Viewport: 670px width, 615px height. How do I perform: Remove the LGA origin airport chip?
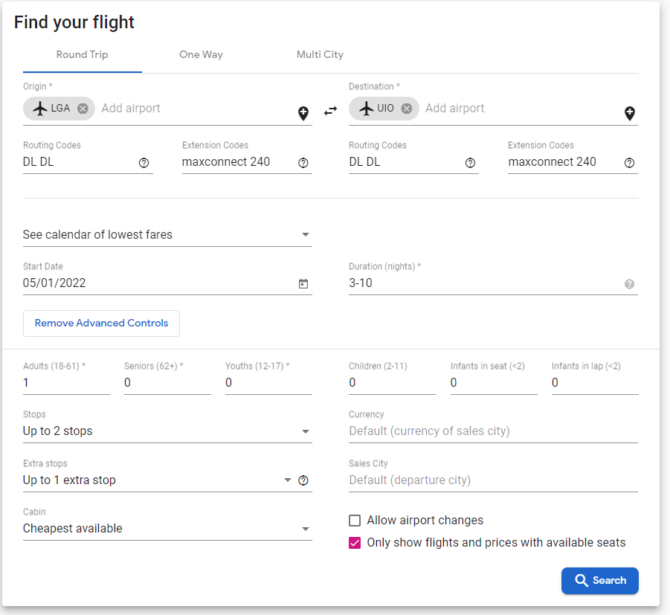coord(83,109)
